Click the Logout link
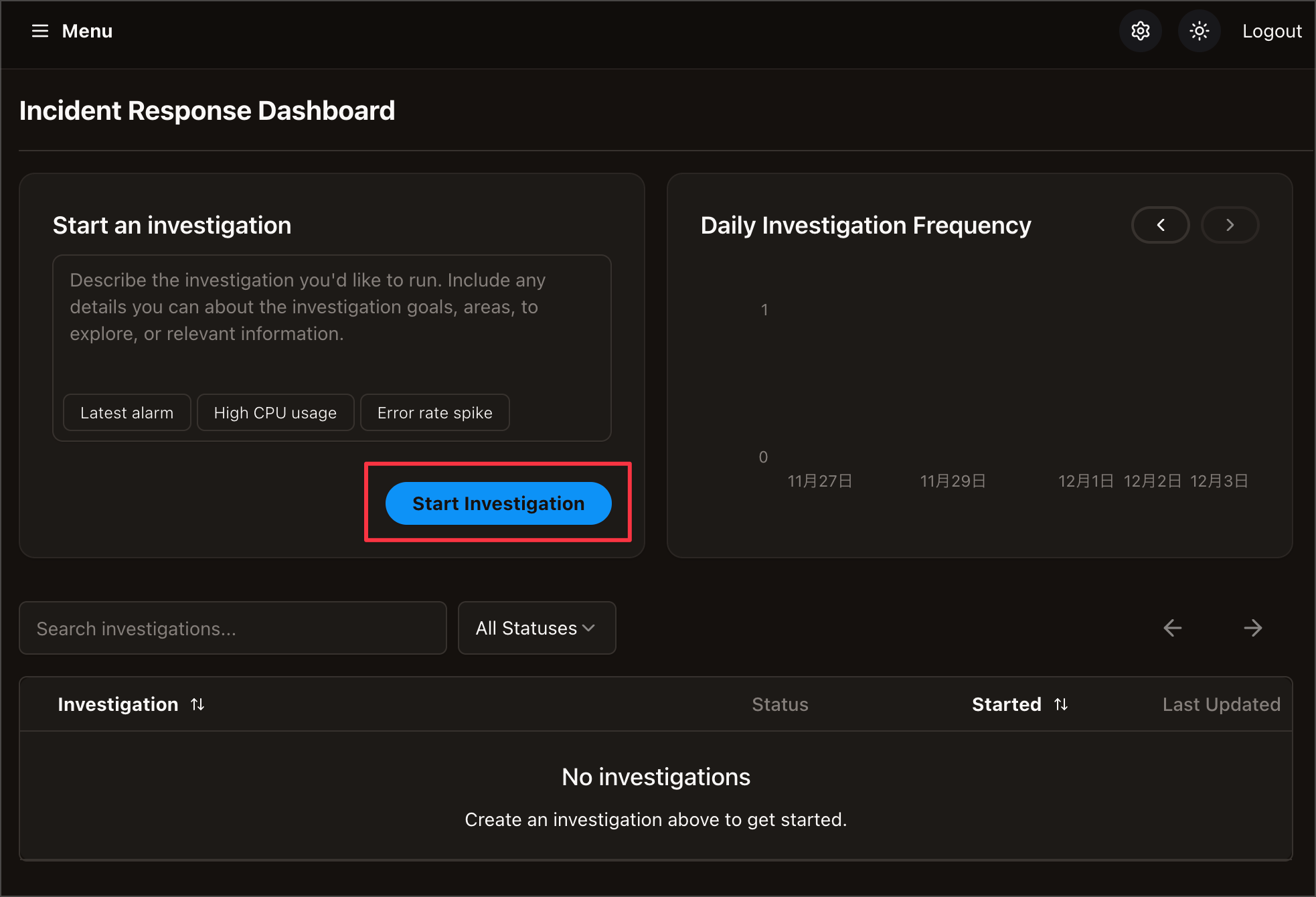 [x=1272, y=31]
